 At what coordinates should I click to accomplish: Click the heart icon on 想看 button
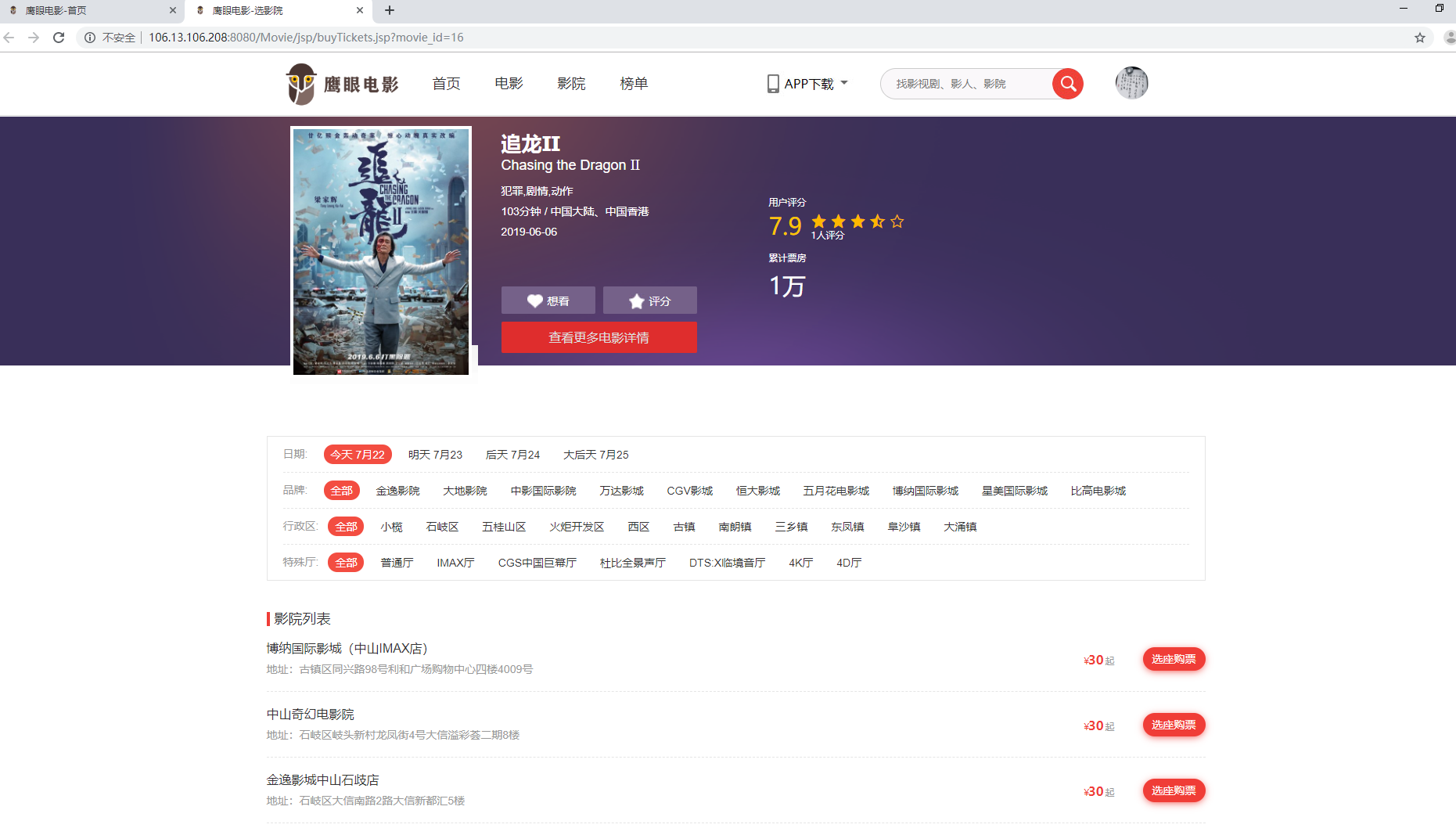click(535, 301)
